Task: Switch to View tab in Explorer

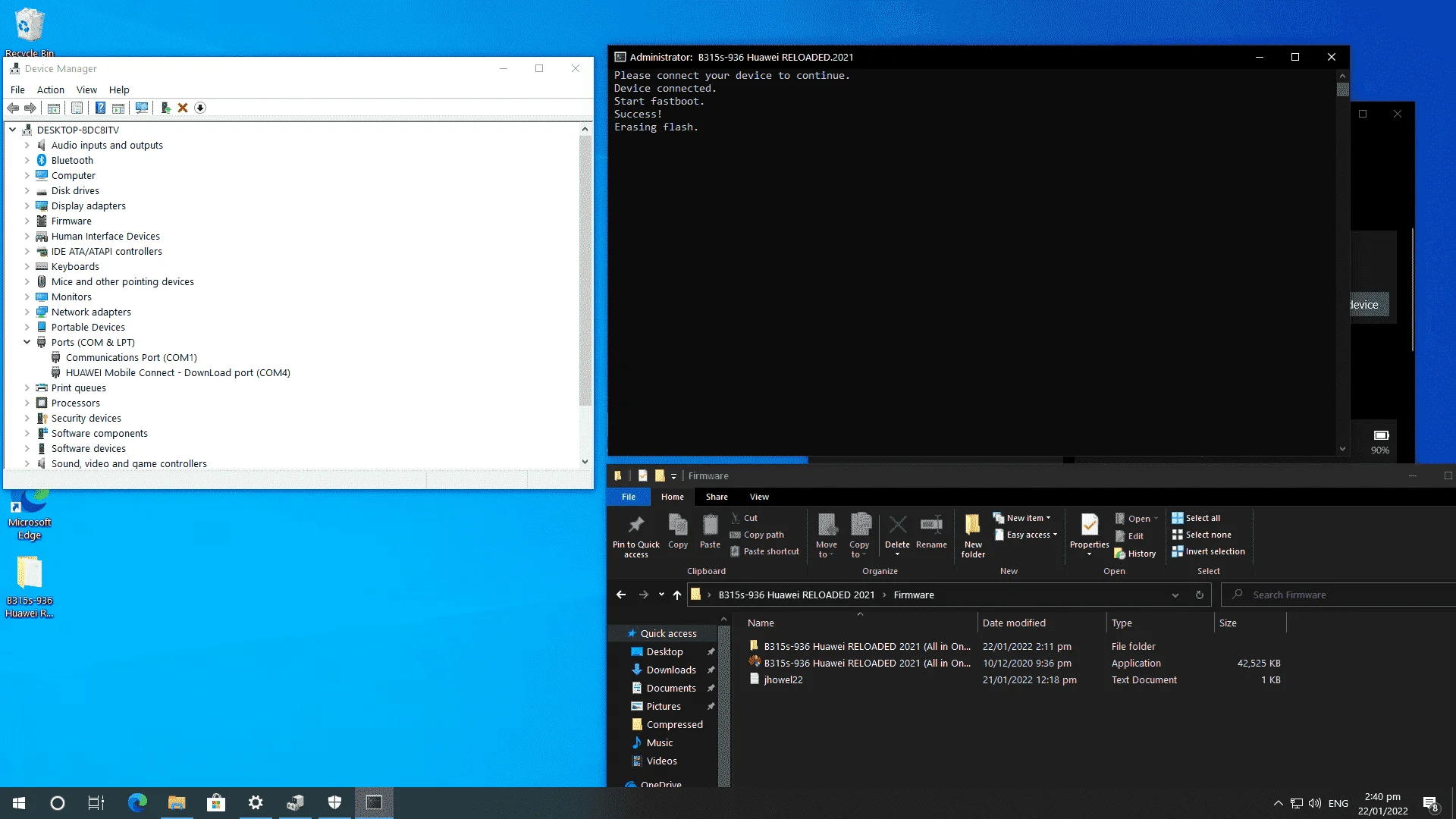Action: click(x=759, y=497)
